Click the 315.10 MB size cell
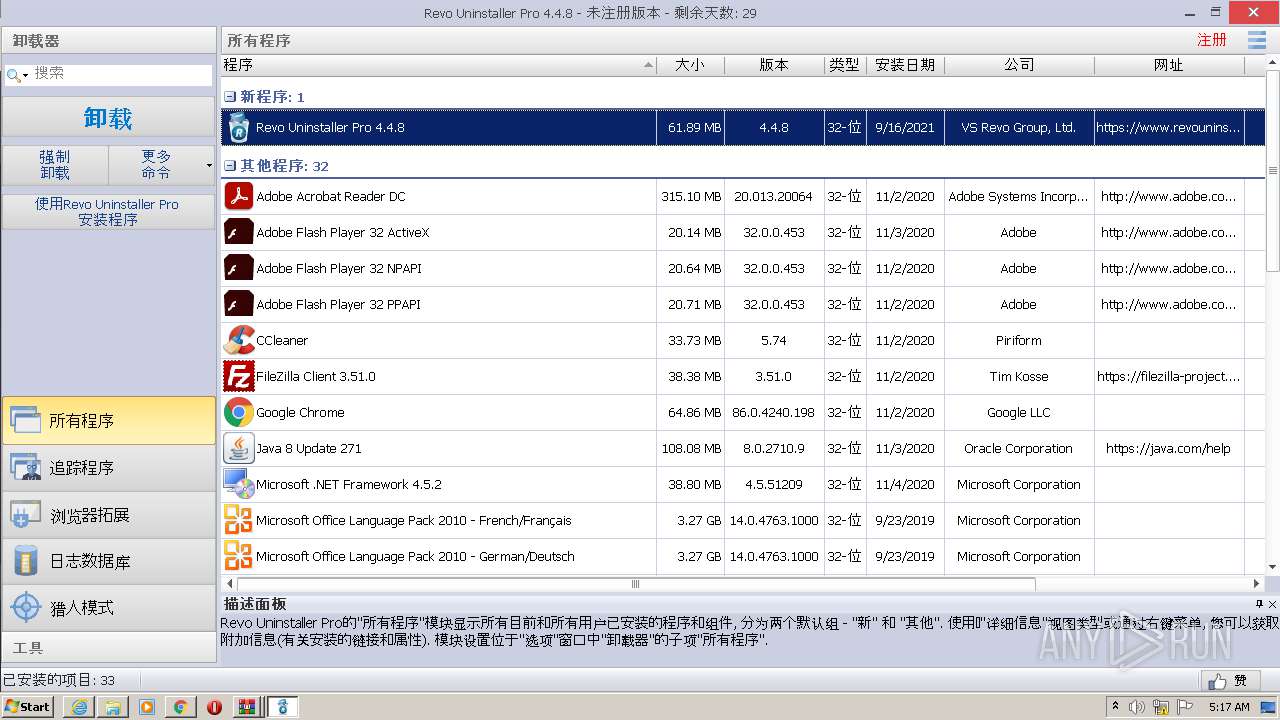Screen dimensions: 1280x720 (691, 196)
